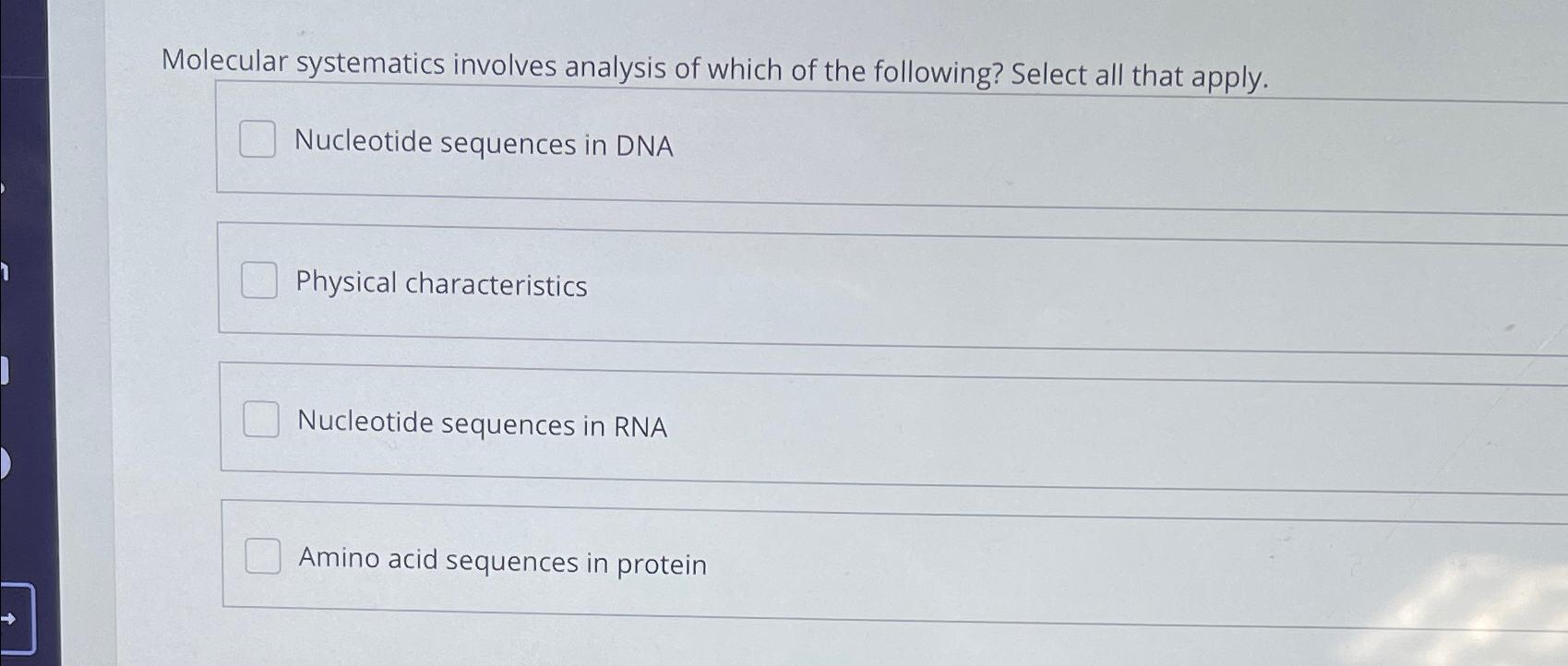Select the partially visible circular sidebar icon

6,464
